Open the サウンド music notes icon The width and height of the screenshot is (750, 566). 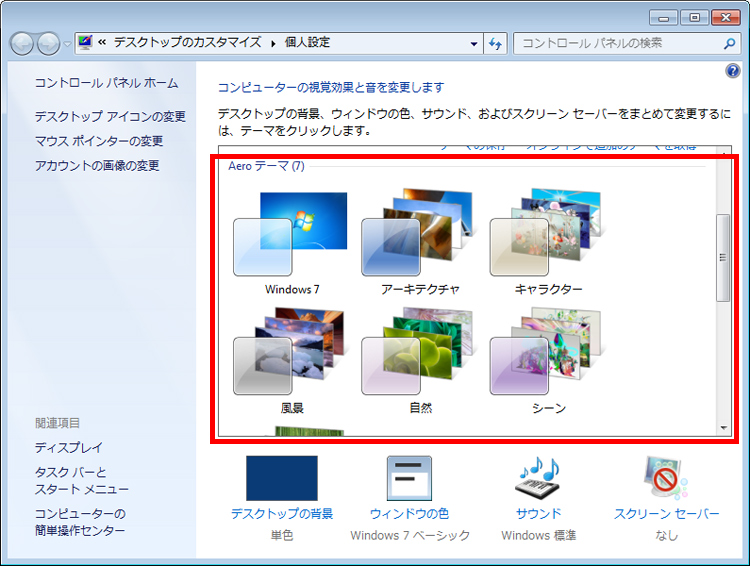click(x=539, y=478)
